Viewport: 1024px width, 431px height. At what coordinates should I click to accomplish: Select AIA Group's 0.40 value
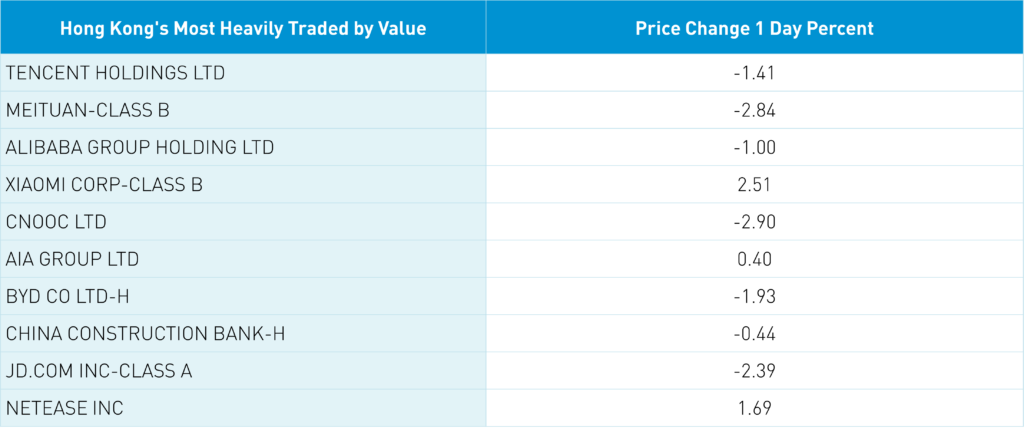[x=755, y=259]
